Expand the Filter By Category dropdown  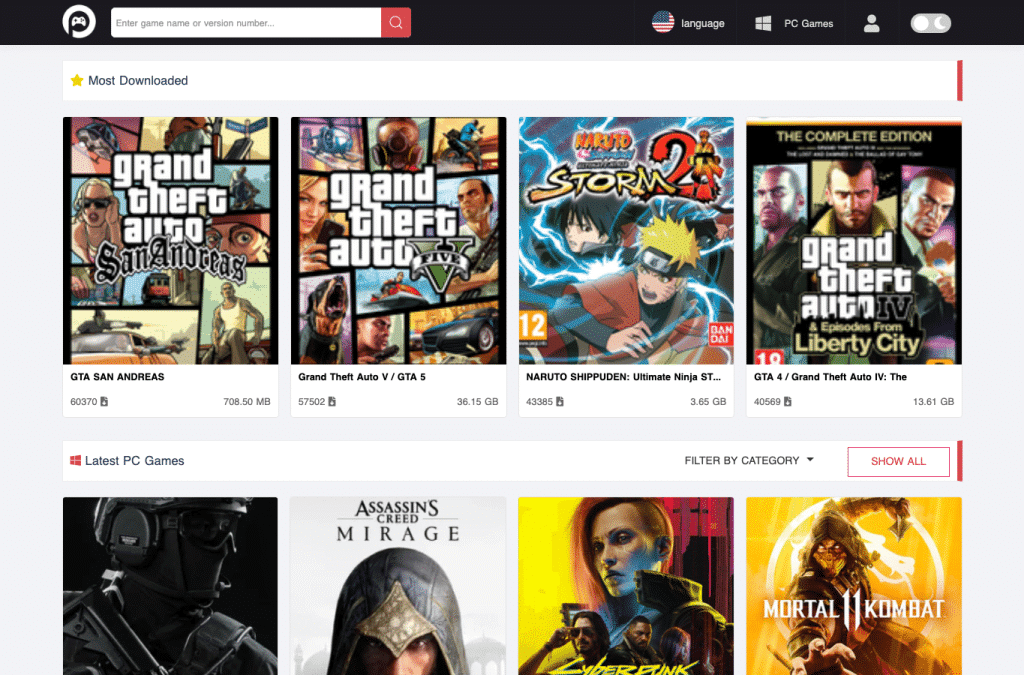[749, 460]
